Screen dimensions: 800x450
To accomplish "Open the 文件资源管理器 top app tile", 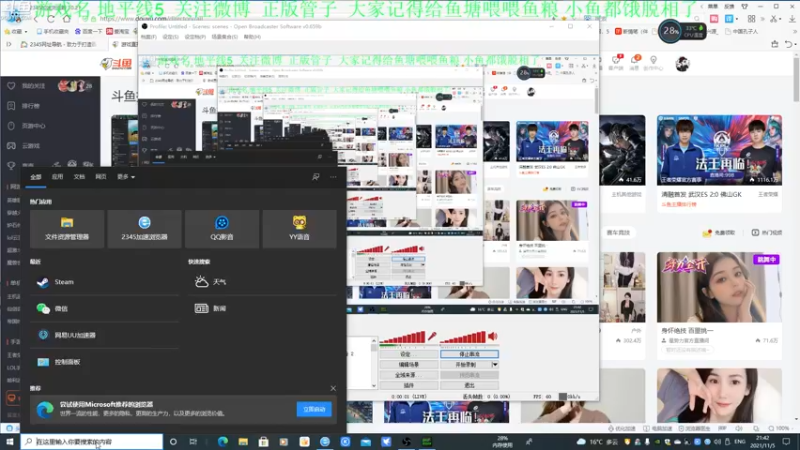I will coord(67,229).
